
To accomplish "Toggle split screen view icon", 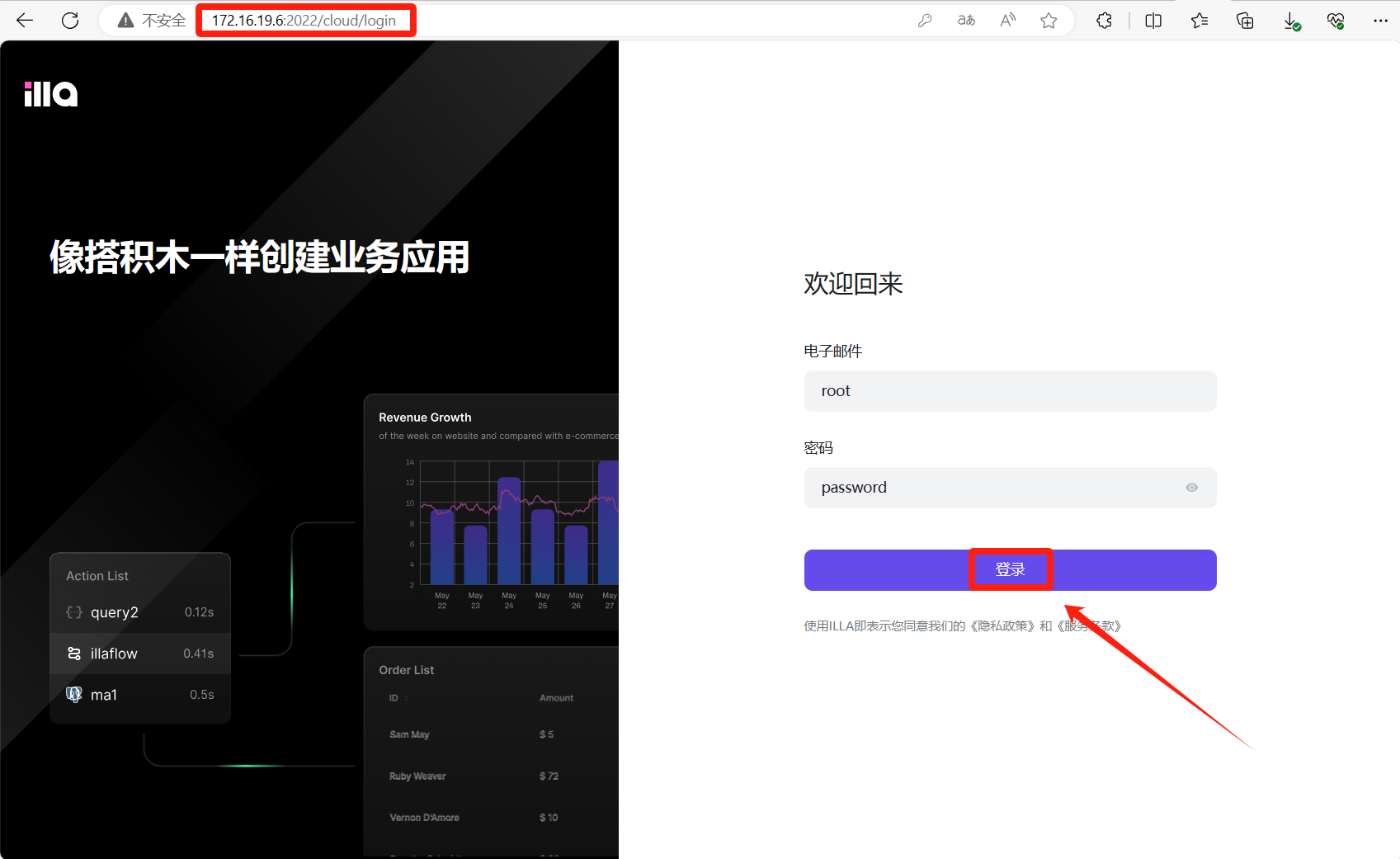I will tap(1153, 21).
